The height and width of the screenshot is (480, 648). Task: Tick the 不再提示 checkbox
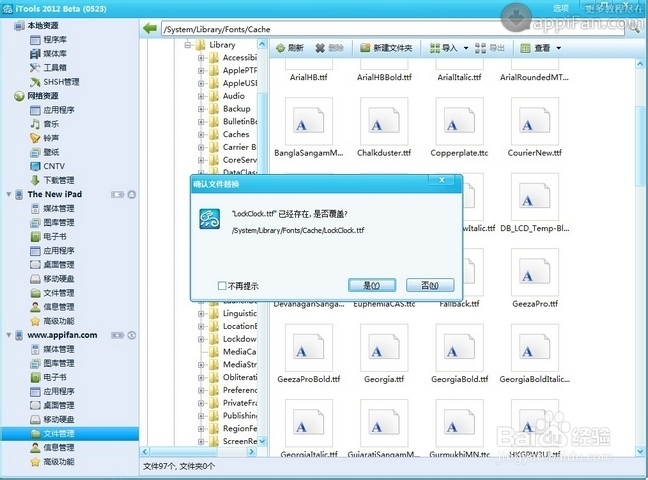[x=222, y=286]
